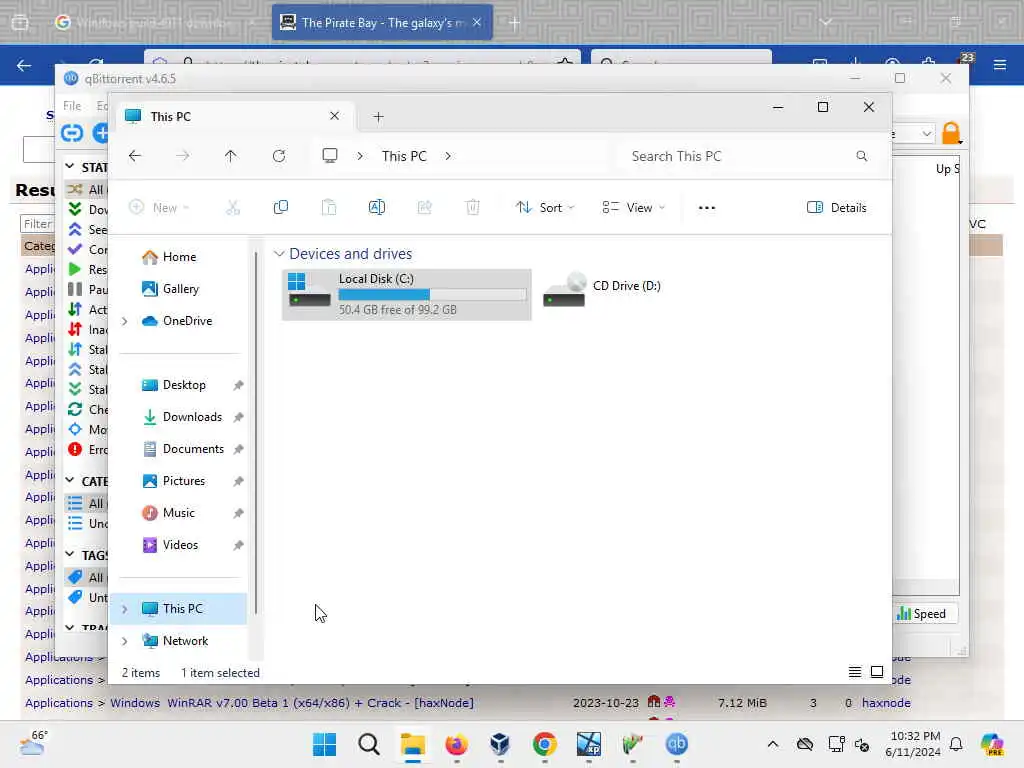The height and width of the screenshot is (768, 1024).
Task: Collapse the STATUS section in qBittorrent
Action: coord(70,167)
